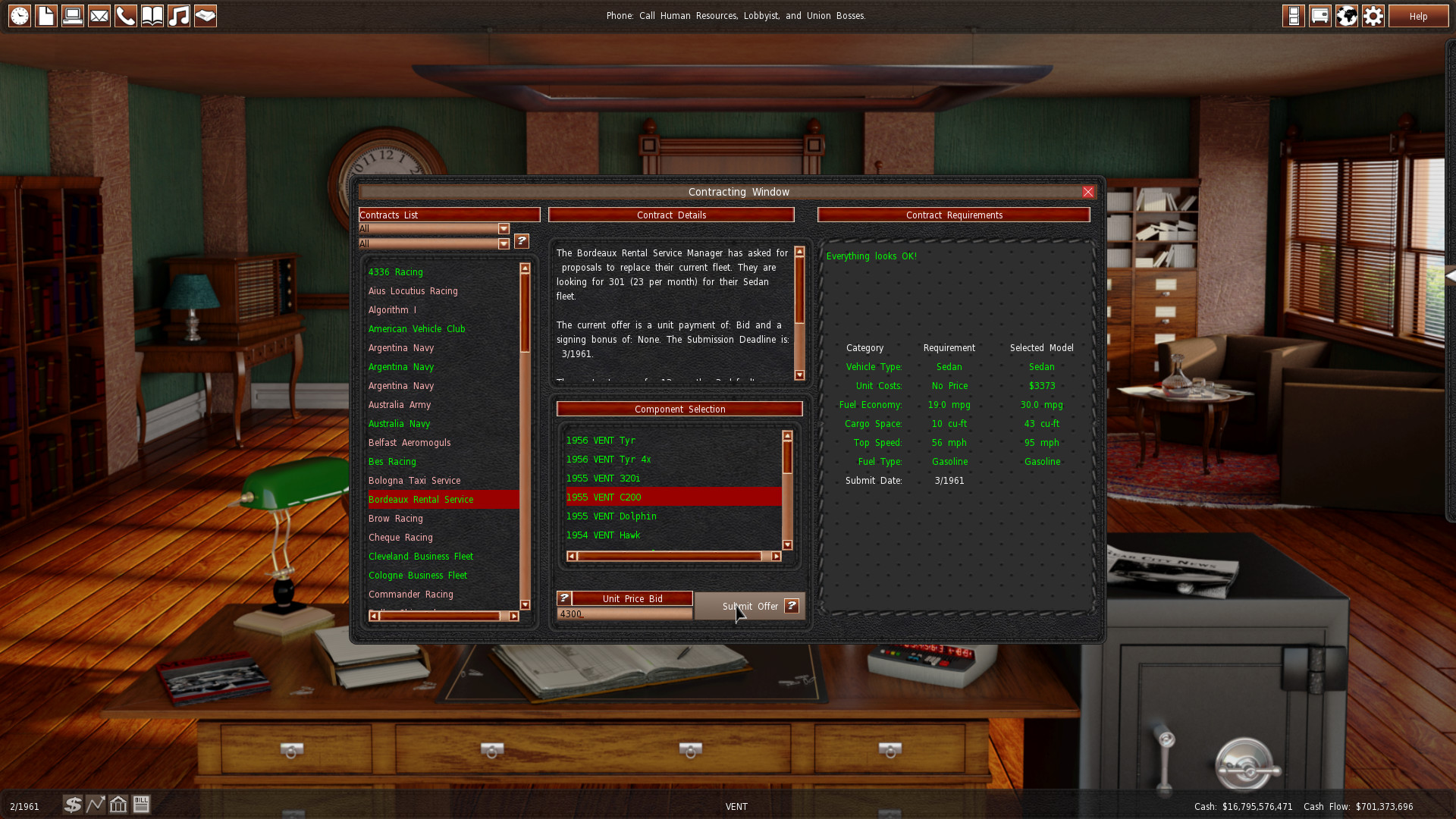
Task: Click the building/factory icon bottom toolbar
Action: [x=118, y=805]
